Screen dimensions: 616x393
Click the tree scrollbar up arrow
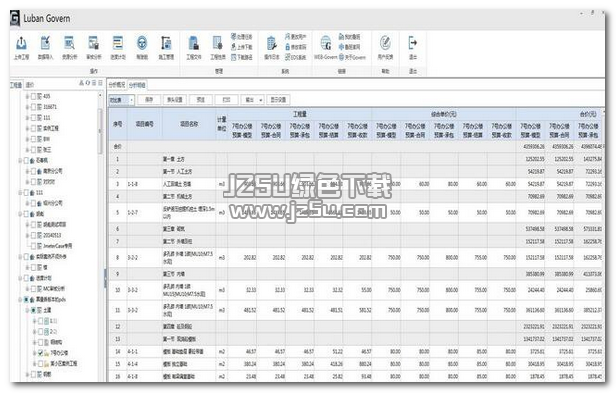click(100, 95)
